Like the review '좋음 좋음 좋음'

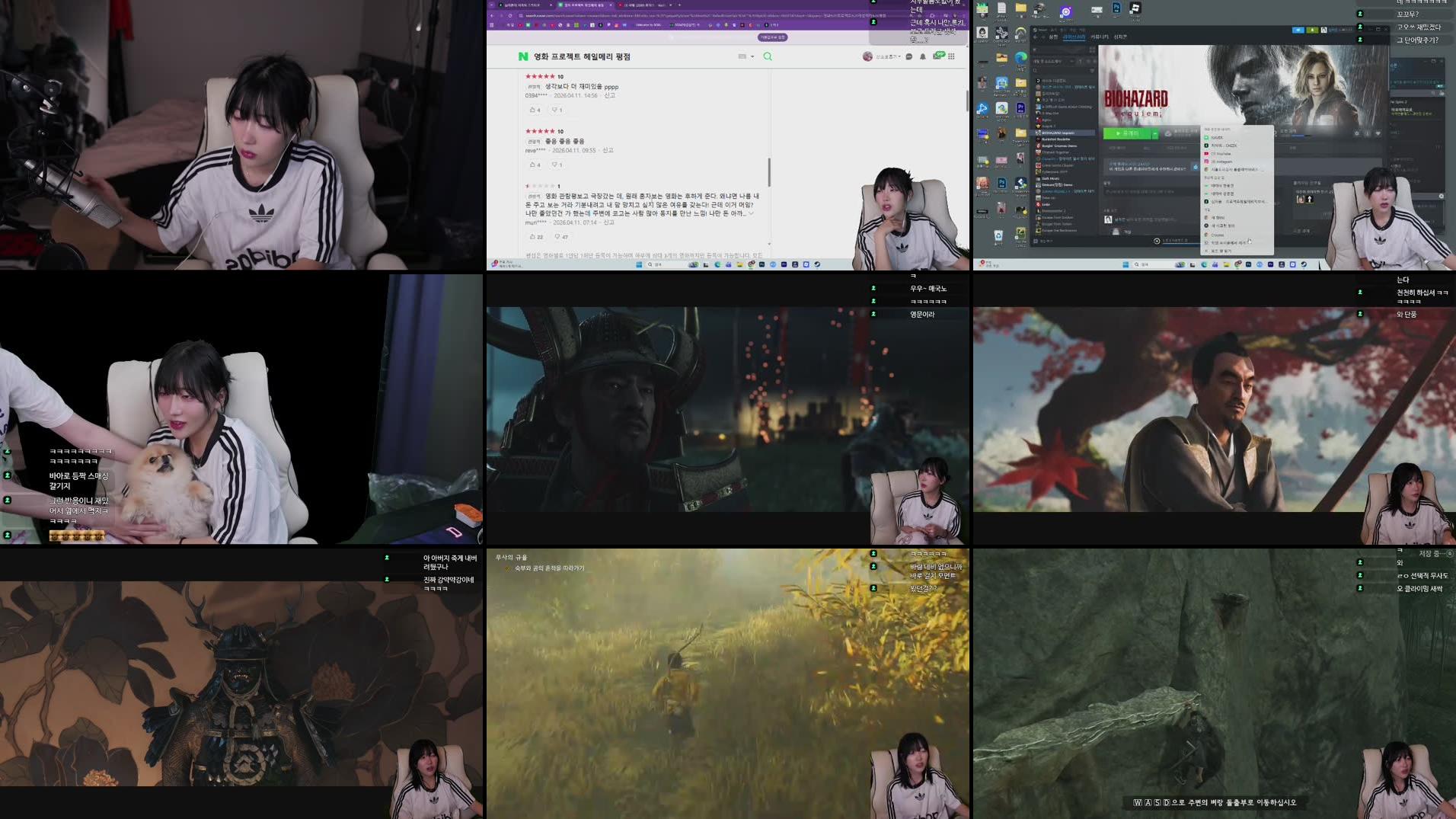click(535, 165)
